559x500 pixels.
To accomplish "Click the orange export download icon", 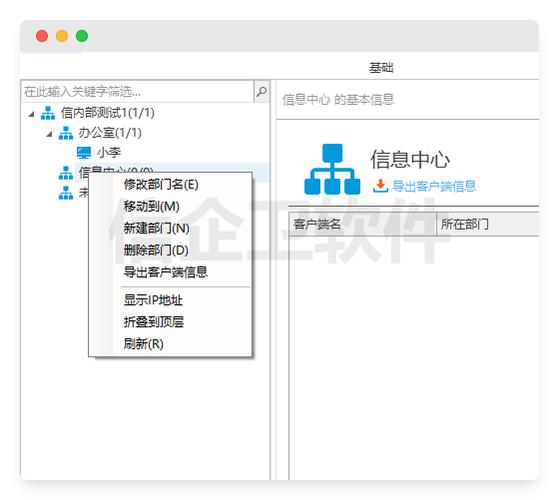I will [380, 186].
